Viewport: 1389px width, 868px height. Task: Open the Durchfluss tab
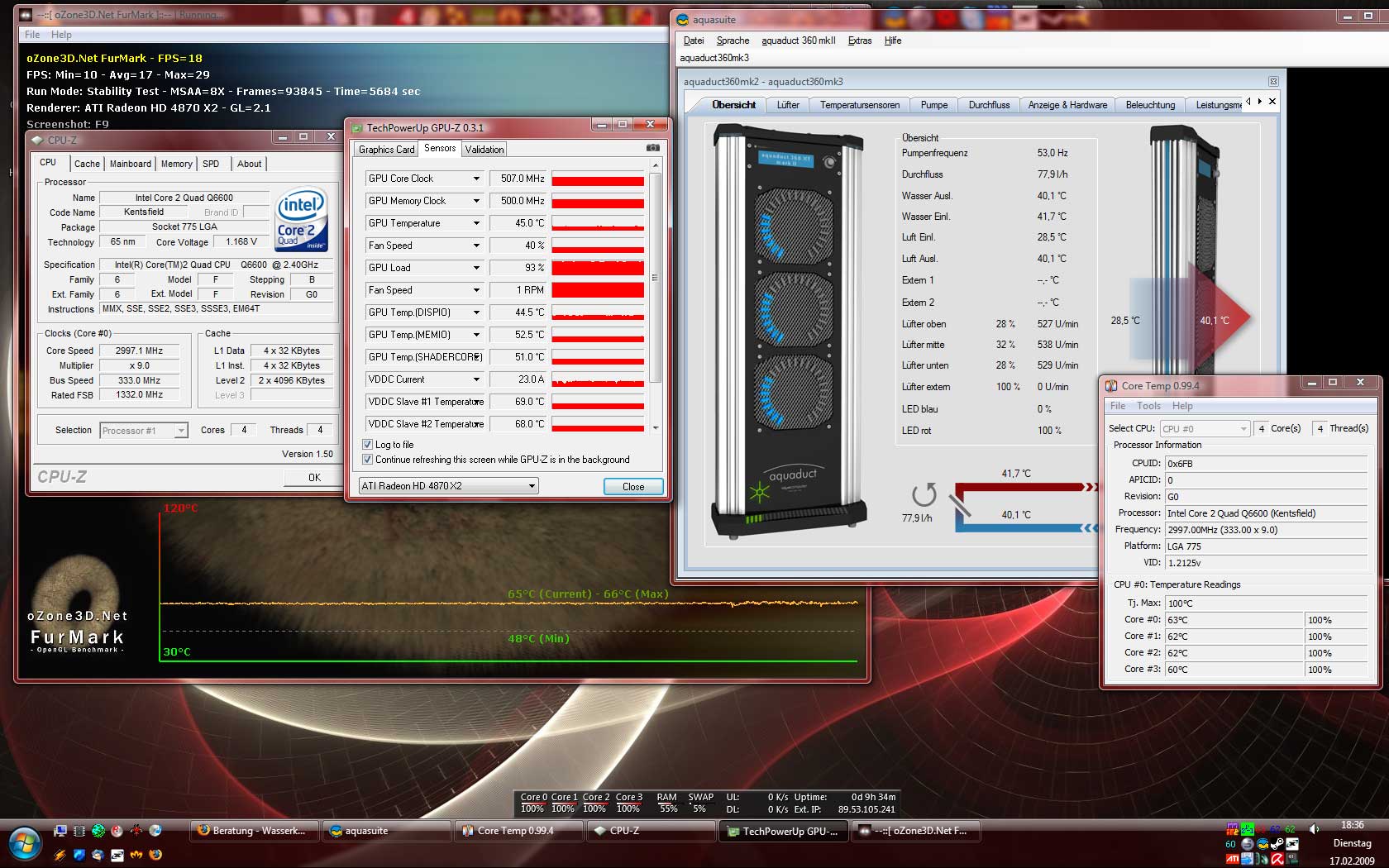tap(989, 105)
